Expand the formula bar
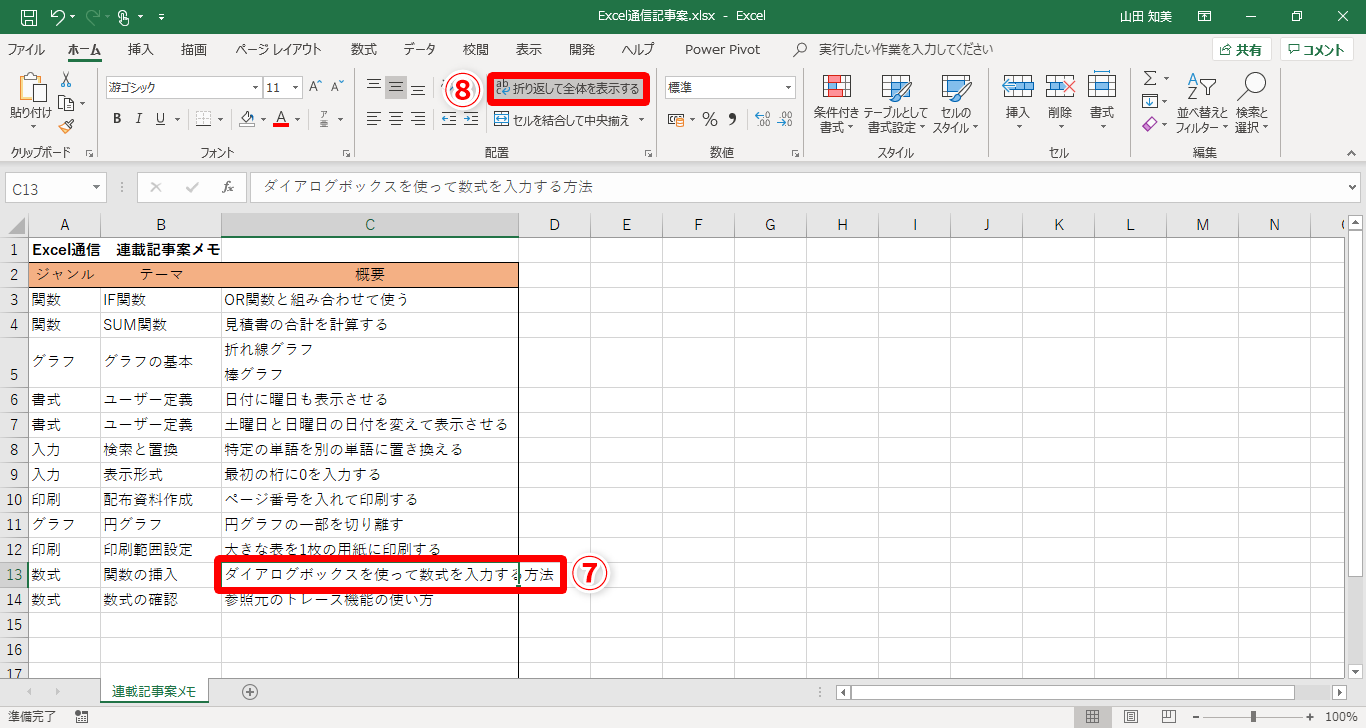The height and width of the screenshot is (728, 1366). [x=1353, y=187]
